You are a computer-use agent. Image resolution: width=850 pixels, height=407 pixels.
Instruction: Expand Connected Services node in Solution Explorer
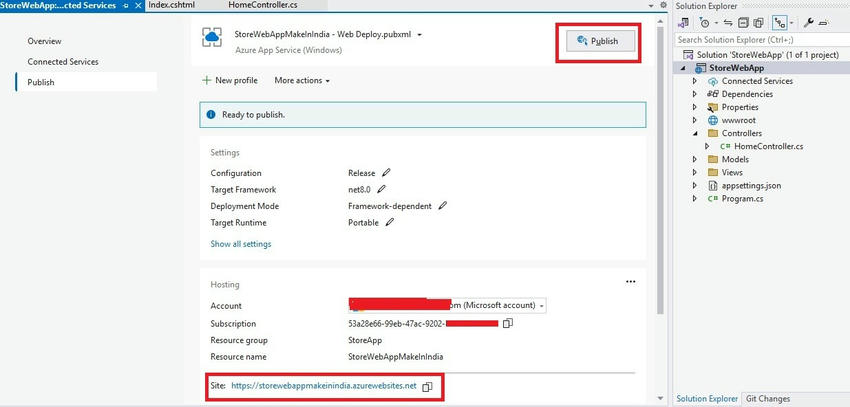coord(695,81)
